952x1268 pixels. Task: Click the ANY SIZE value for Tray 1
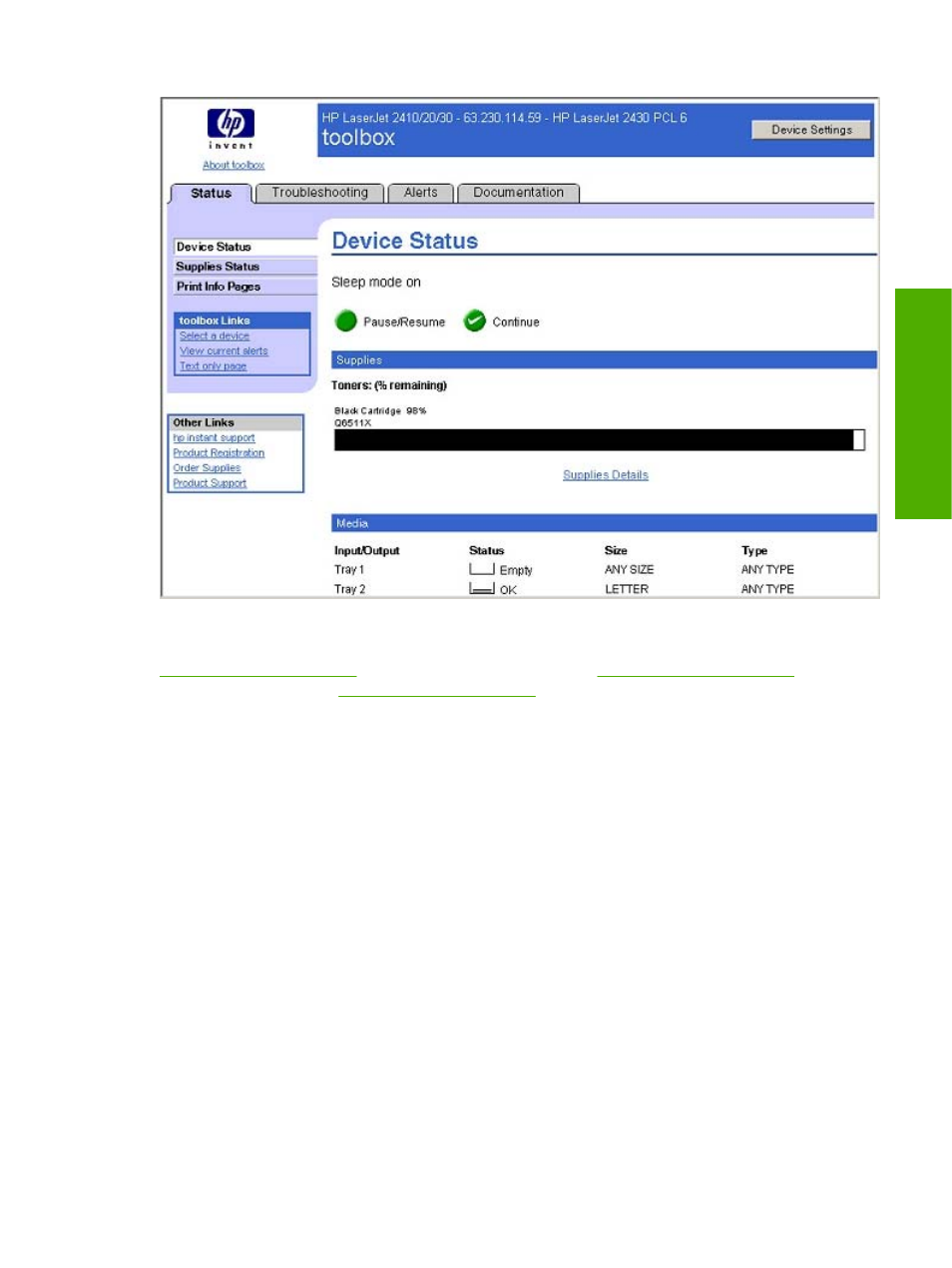tap(629, 570)
